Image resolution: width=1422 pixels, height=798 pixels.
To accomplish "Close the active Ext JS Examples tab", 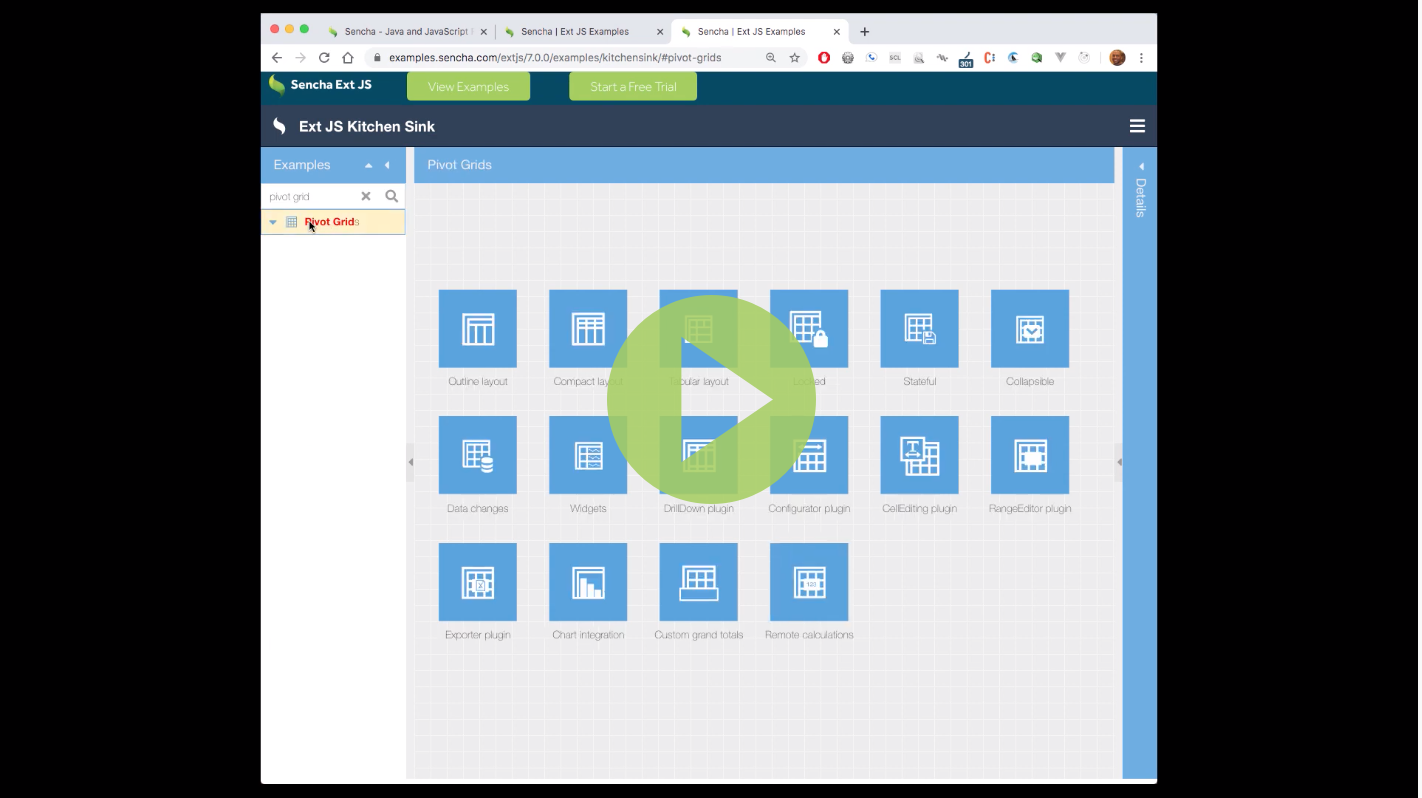I will click(x=837, y=32).
